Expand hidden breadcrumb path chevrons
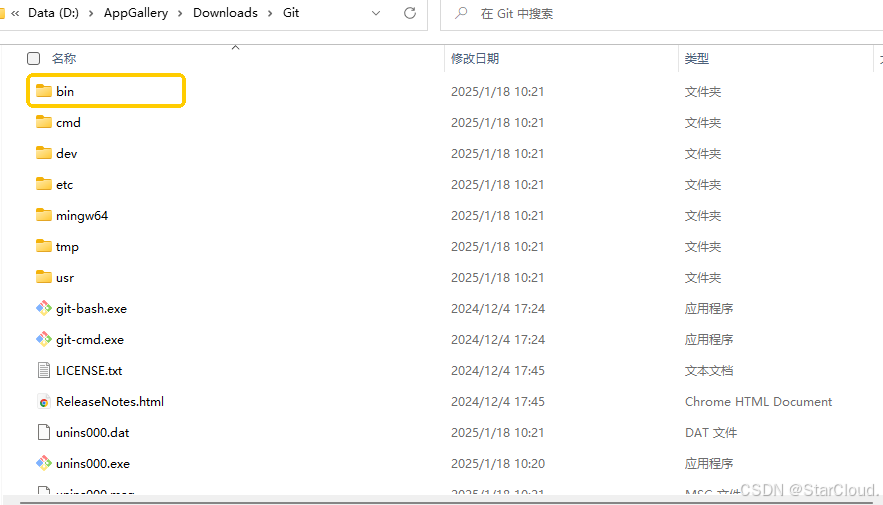 [x=15, y=13]
